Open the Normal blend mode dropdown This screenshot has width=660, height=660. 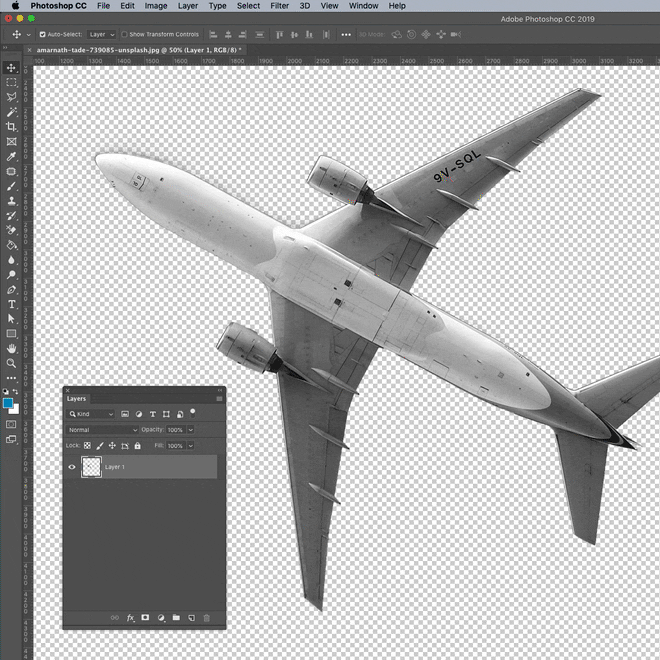coord(102,430)
